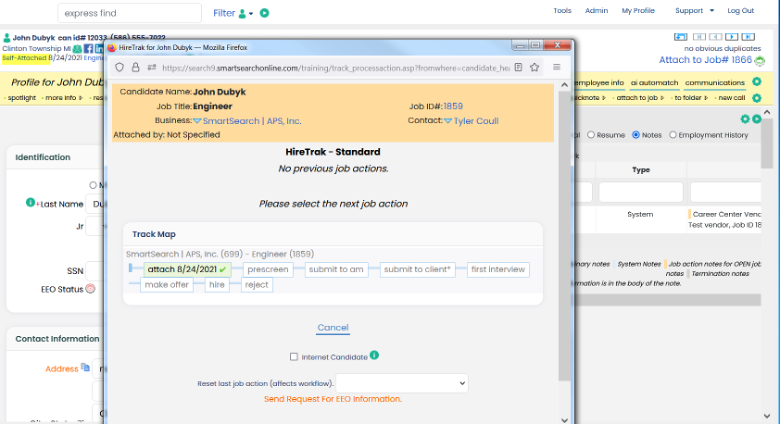Image resolution: width=780 pixels, height=425 pixels.
Task: Open the ai automatch tab
Action: click(654, 83)
